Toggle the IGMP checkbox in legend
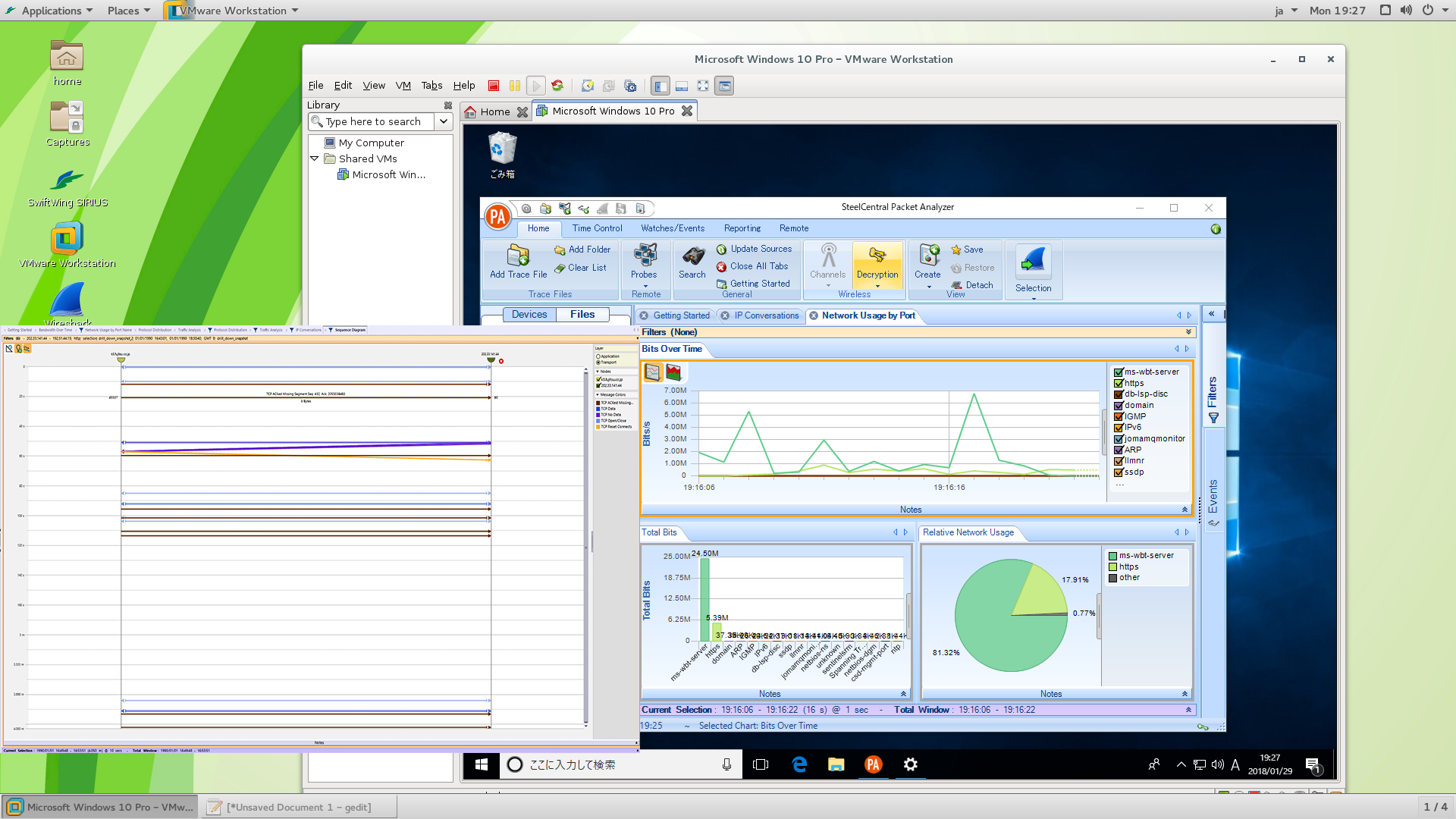The height and width of the screenshot is (819, 1456). pyautogui.click(x=1119, y=416)
